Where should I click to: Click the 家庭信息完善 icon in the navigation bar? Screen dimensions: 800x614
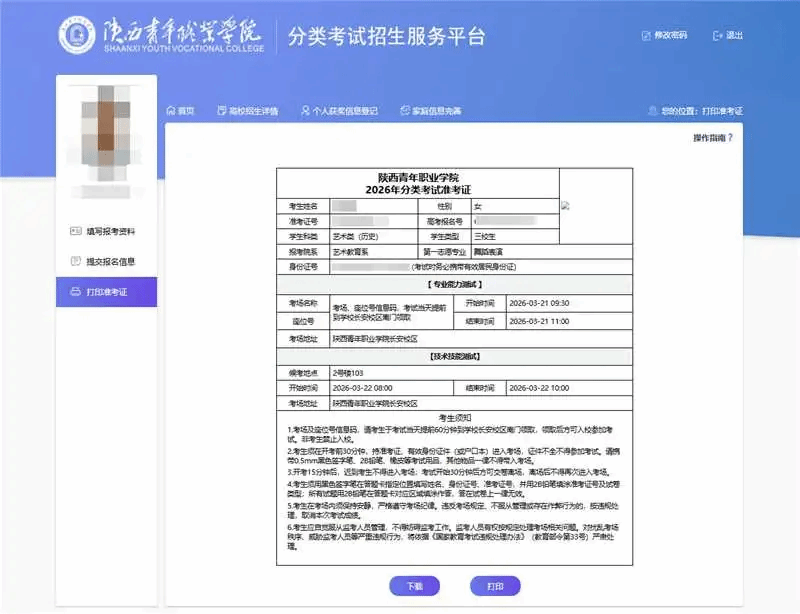[x=403, y=110]
